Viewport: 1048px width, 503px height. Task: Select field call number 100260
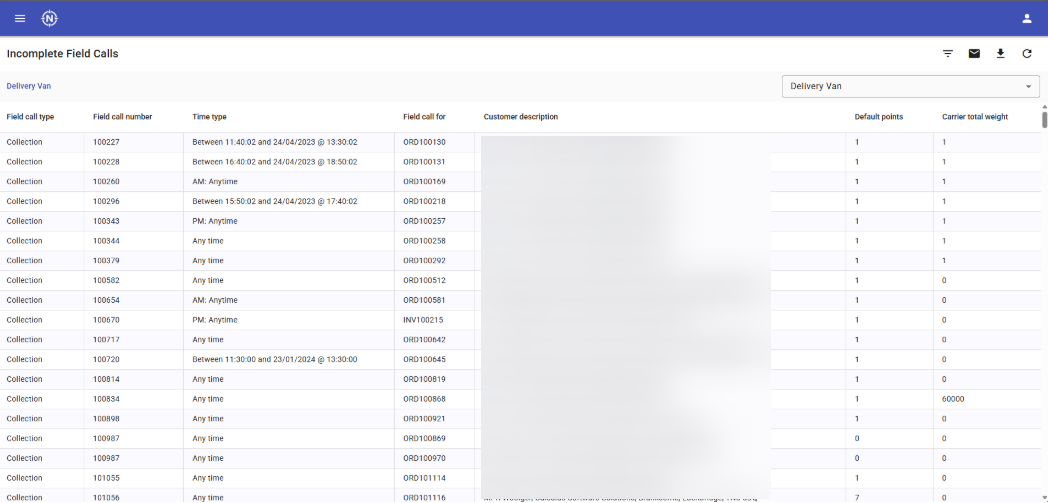[106, 182]
